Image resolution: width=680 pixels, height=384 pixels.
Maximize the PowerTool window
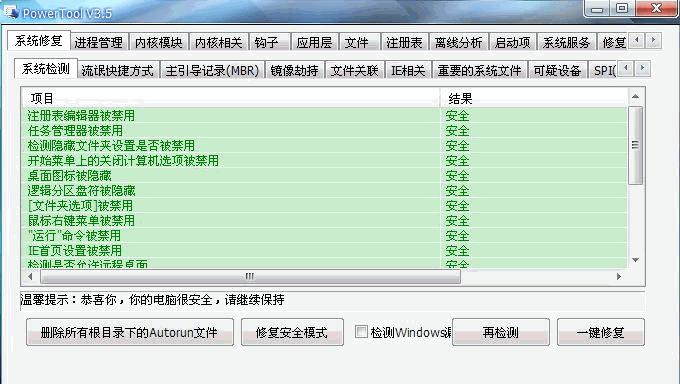[x=622, y=9]
